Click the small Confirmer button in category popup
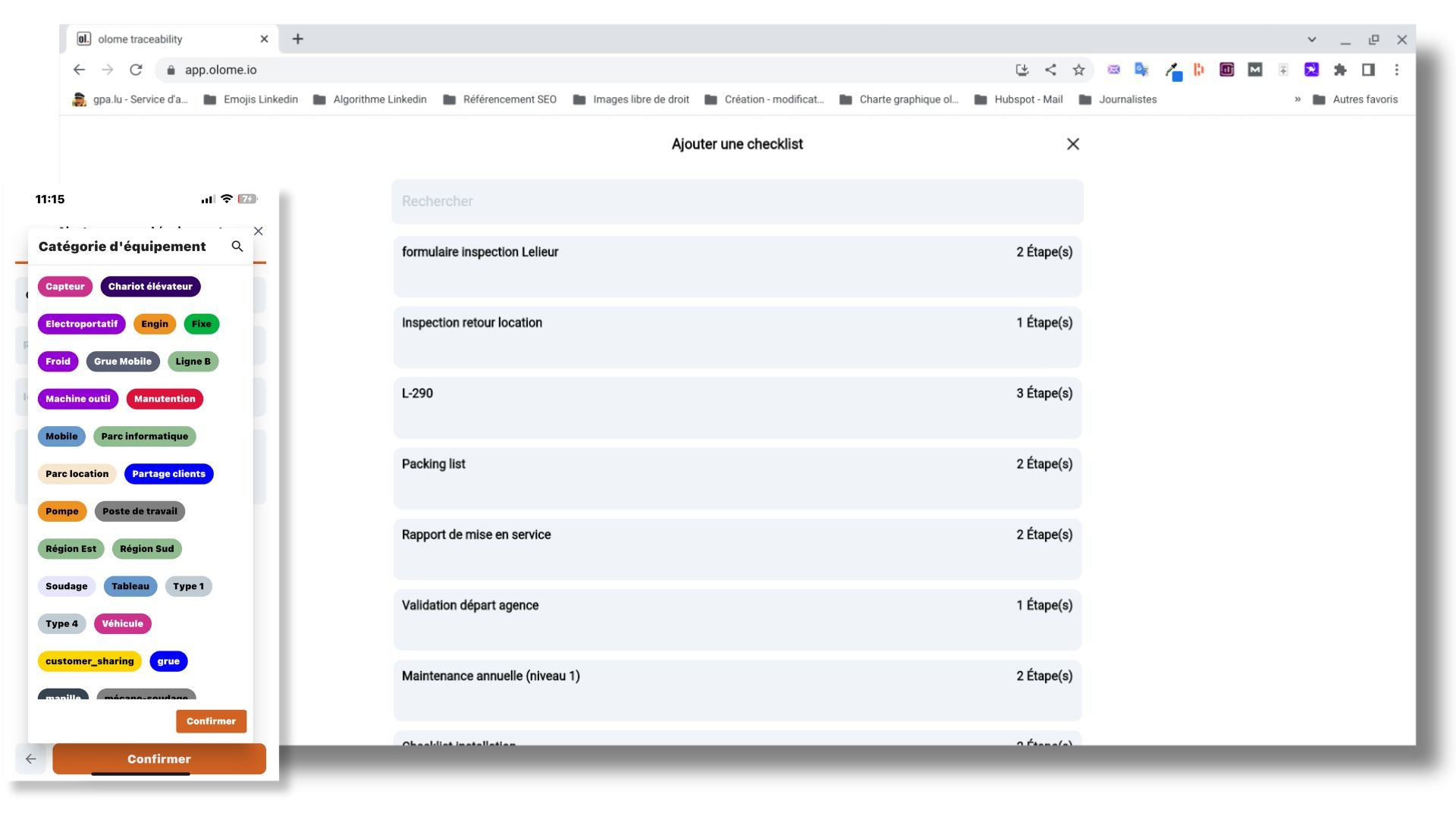This screenshot has width=1456, height=819. click(x=211, y=721)
